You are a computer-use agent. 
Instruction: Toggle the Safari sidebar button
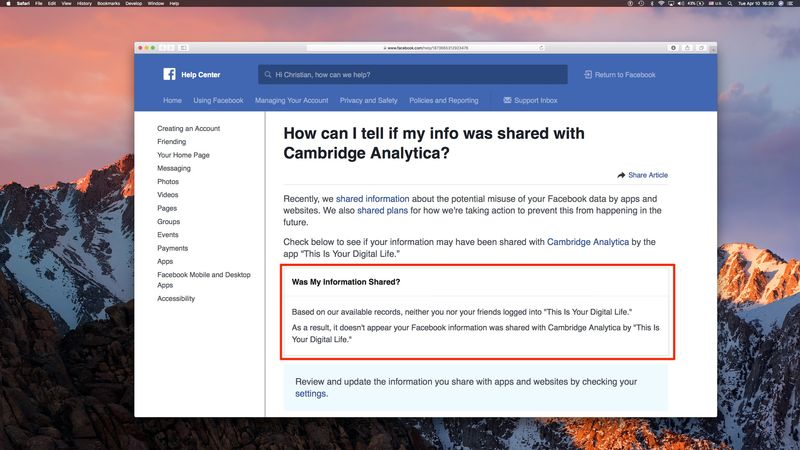tap(184, 48)
